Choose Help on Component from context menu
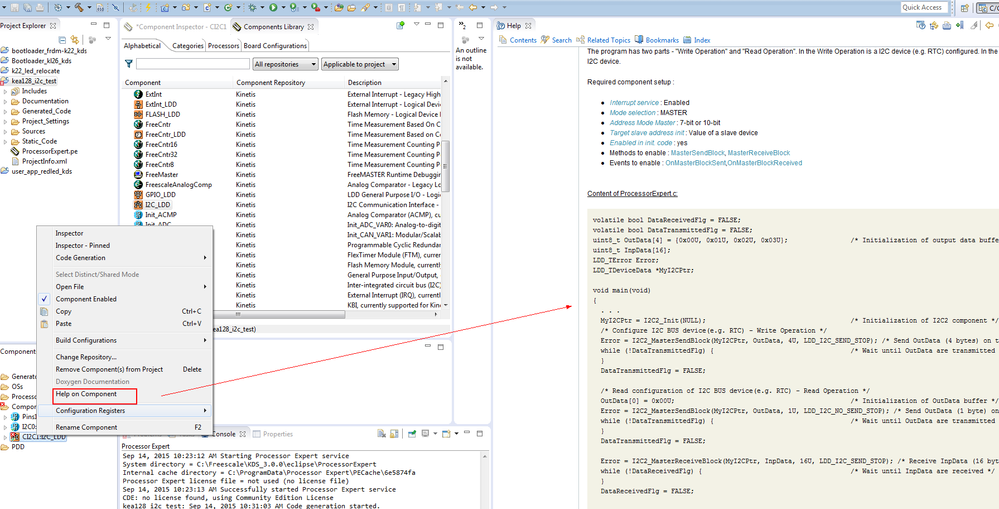The width and height of the screenshot is (999, 509). [86, 394]
